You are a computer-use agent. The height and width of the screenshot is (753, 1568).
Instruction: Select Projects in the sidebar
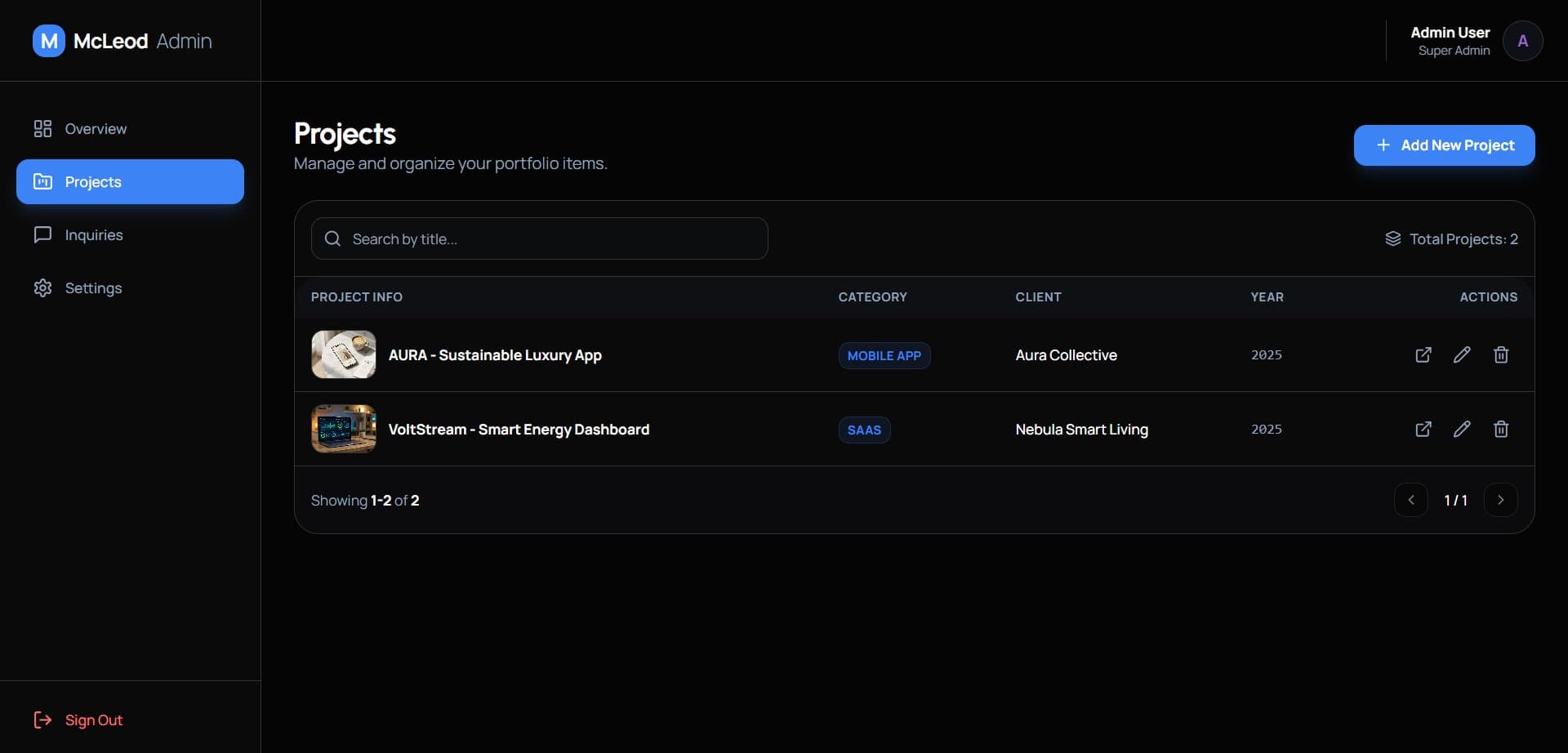[x=130, y=181]
